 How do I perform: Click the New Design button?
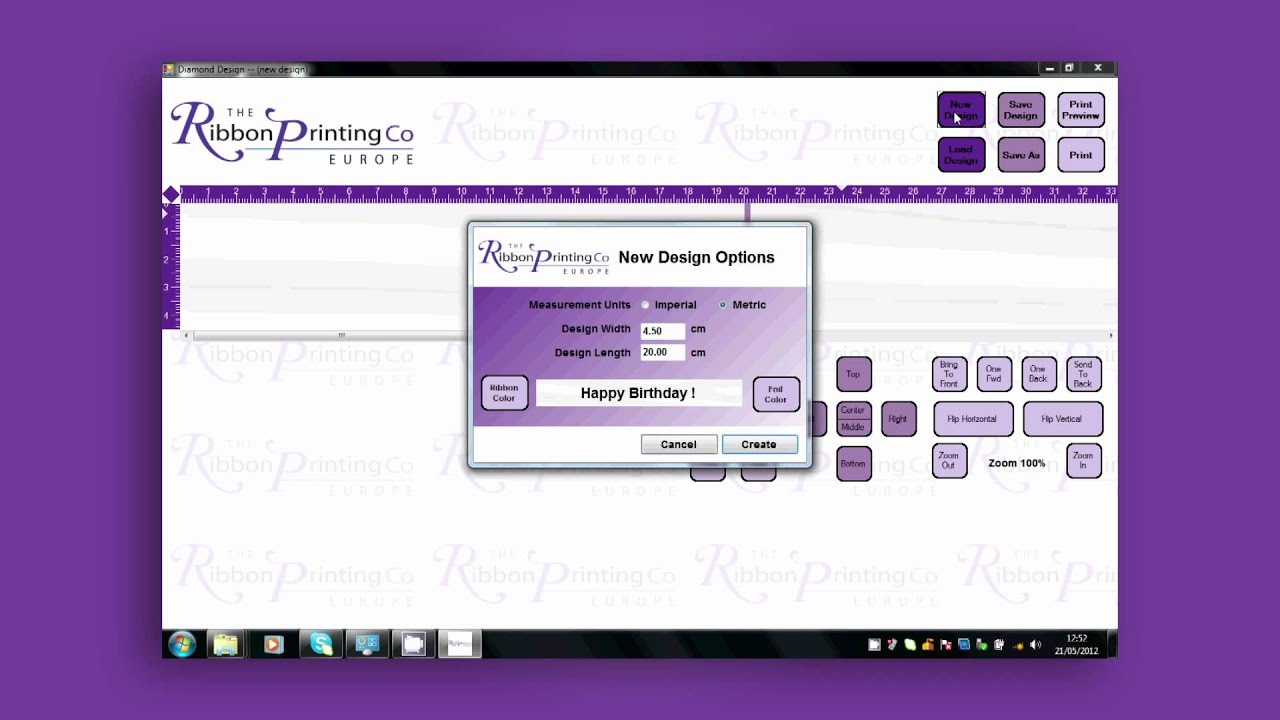point(961,110)
